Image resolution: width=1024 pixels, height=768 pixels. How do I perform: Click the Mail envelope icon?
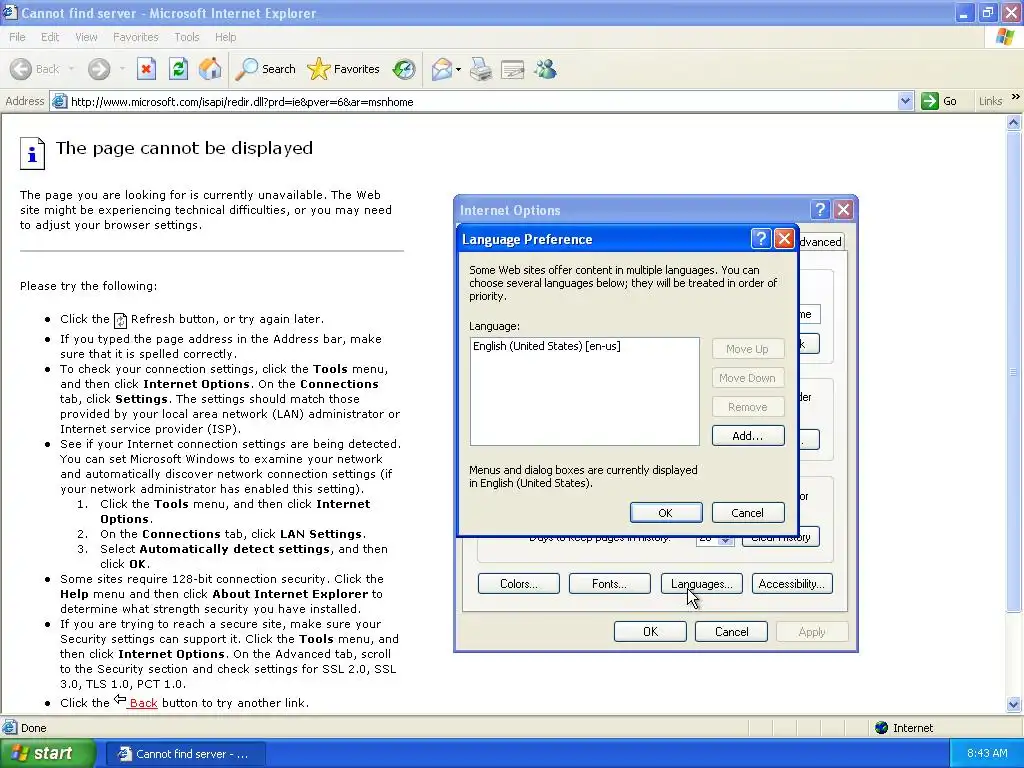tap(442, 69)
